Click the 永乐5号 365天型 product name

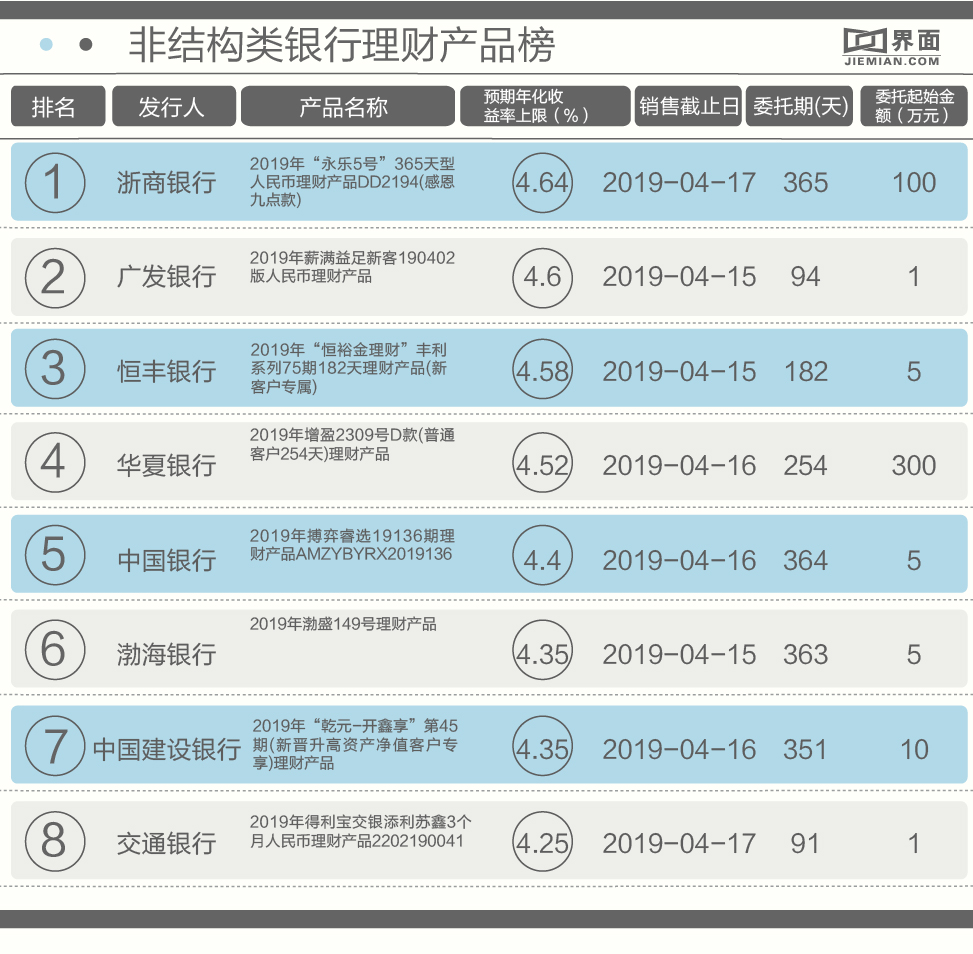point(352,182)
